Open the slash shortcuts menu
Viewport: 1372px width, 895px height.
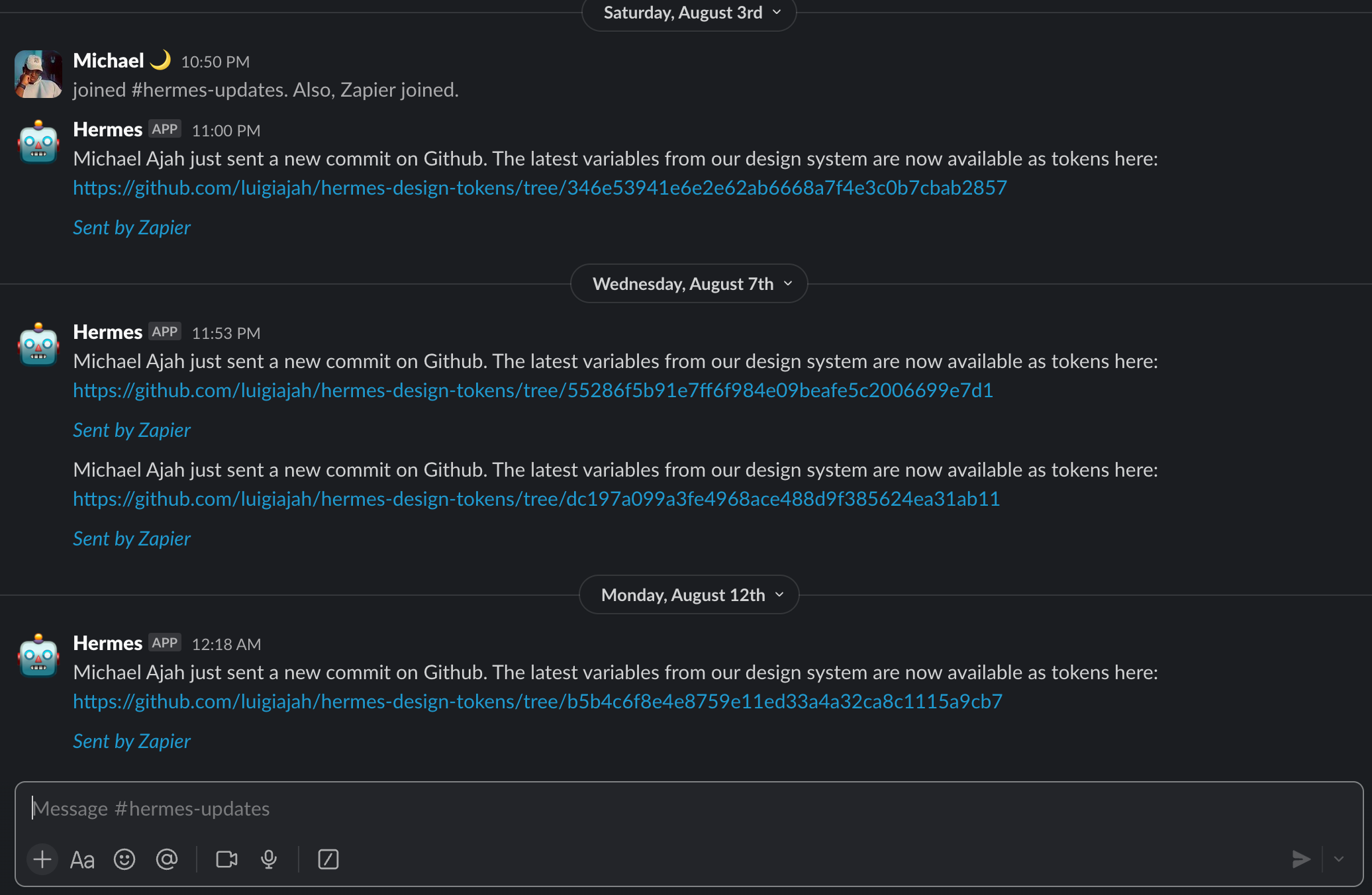point(328,859)
